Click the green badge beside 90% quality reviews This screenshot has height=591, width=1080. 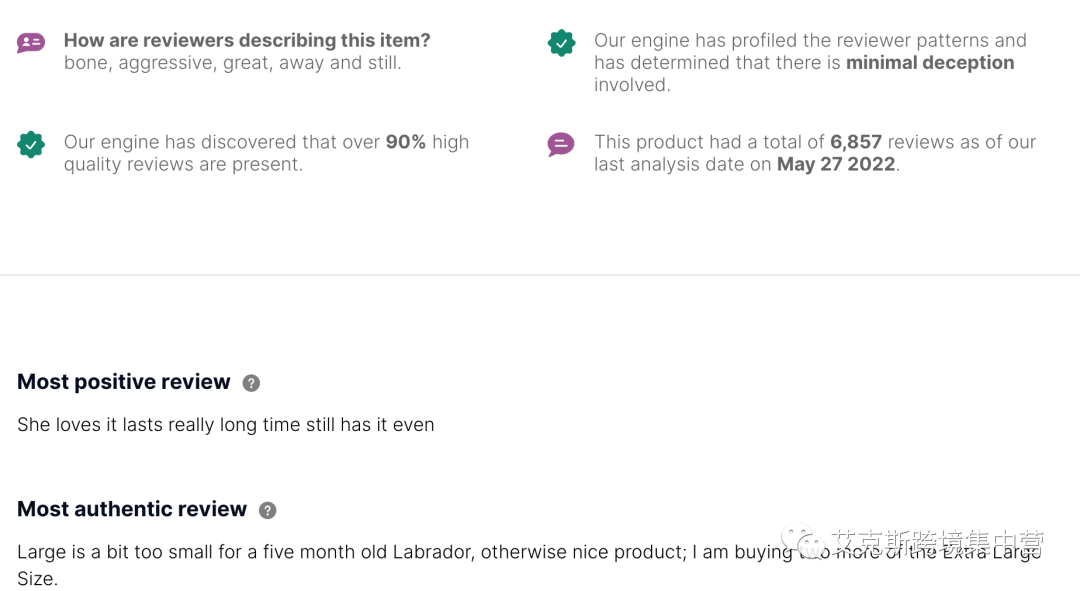31,145
